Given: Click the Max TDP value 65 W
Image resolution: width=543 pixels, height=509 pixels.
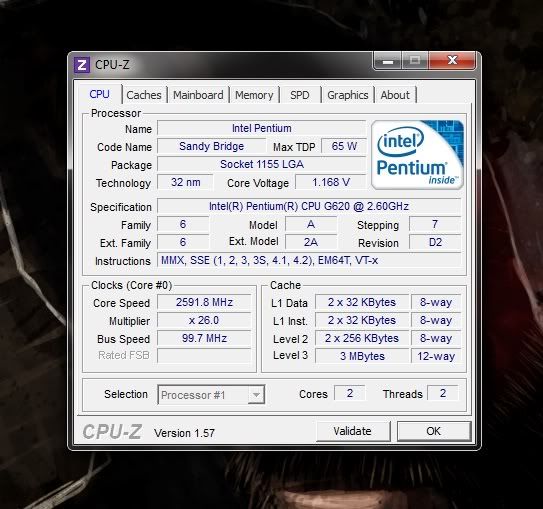Looking at the screenshot, I should tap(344, 146).
